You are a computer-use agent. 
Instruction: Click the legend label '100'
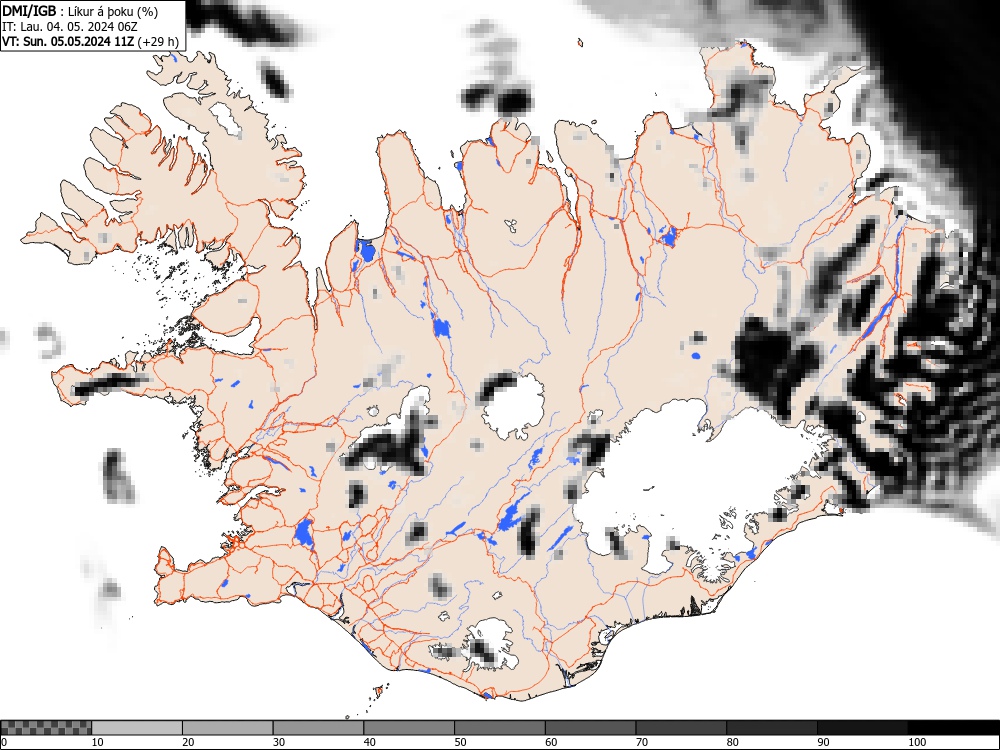point(916,742)
